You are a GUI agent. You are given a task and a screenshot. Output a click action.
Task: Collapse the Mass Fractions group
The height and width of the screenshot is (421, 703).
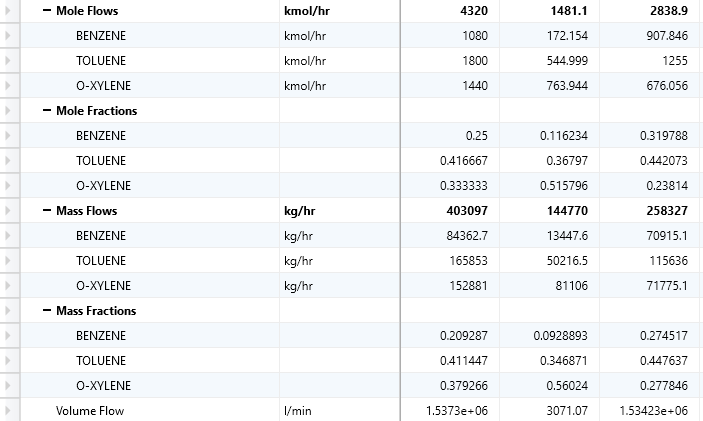tap(47, 310)
